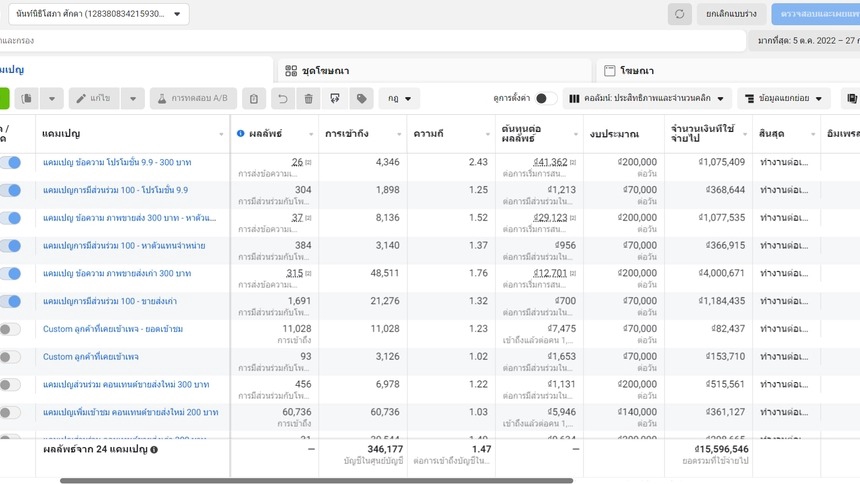Open the คอลัมน์ columns preset dropdown
Image resolution: width=860 pixels, height=484 pixels.
point(647,98)
